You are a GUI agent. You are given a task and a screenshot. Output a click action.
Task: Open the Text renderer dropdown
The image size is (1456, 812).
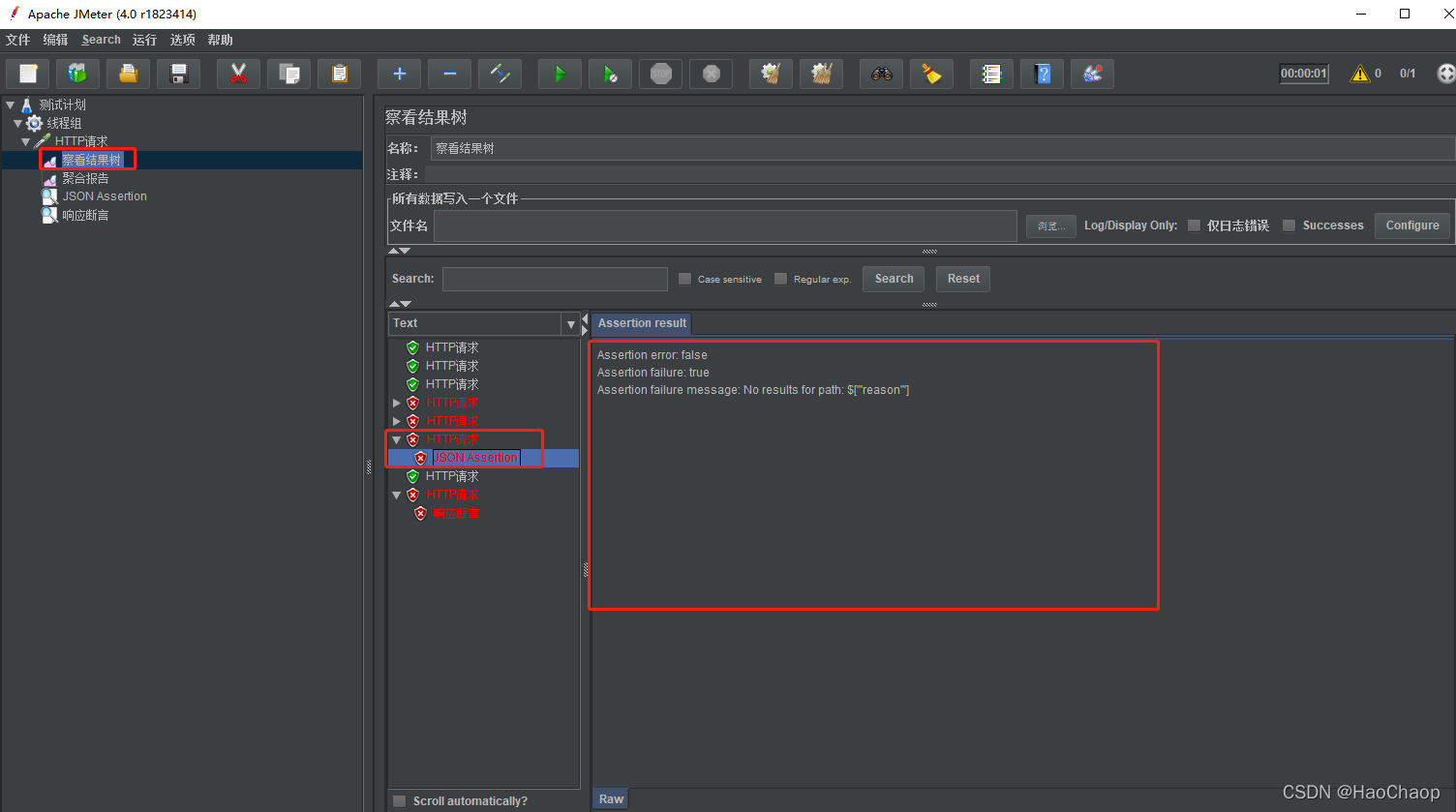click(x=571, y=324)
